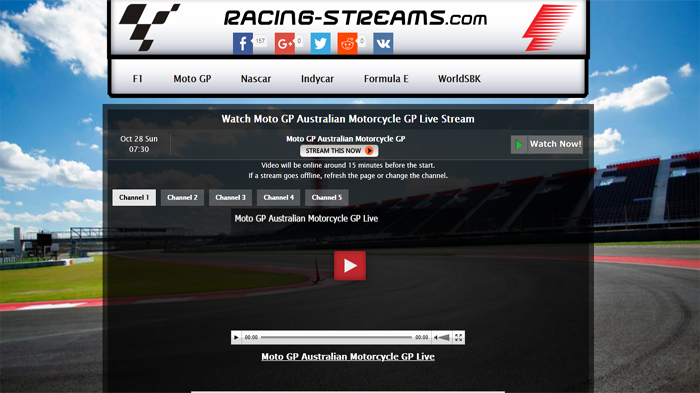Open the WorldSBK page

[459, 79]
